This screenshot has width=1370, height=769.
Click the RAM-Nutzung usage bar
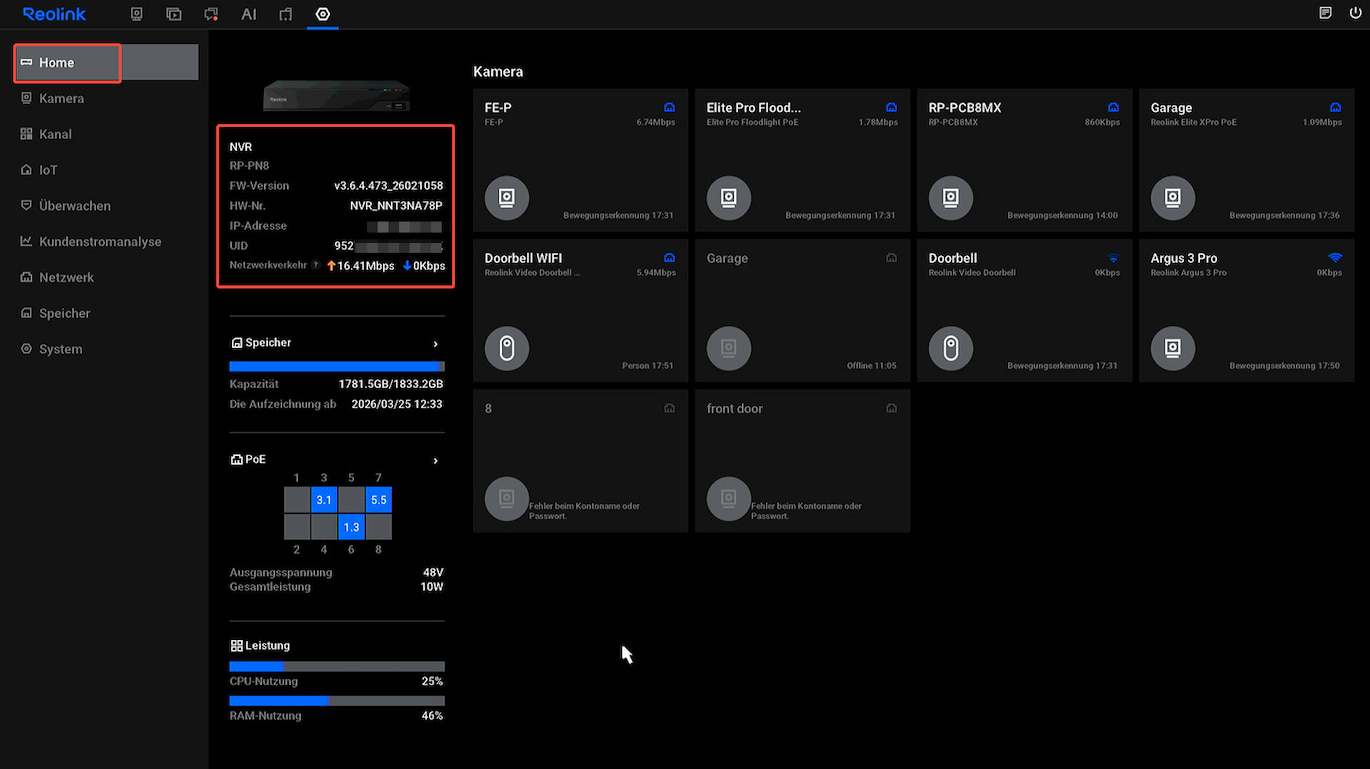click(337, 701)
